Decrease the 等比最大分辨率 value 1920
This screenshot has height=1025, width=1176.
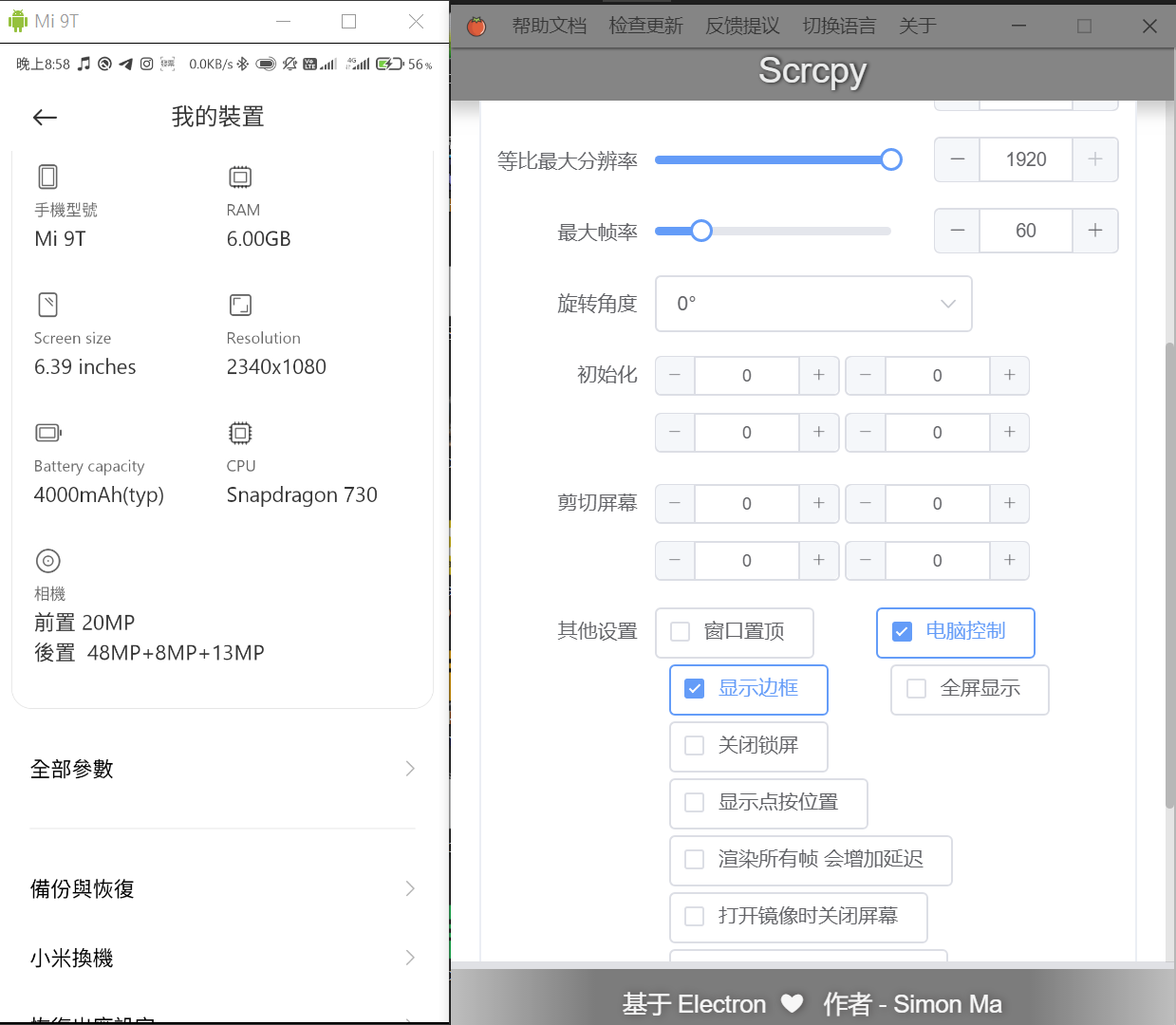[958, 159]
